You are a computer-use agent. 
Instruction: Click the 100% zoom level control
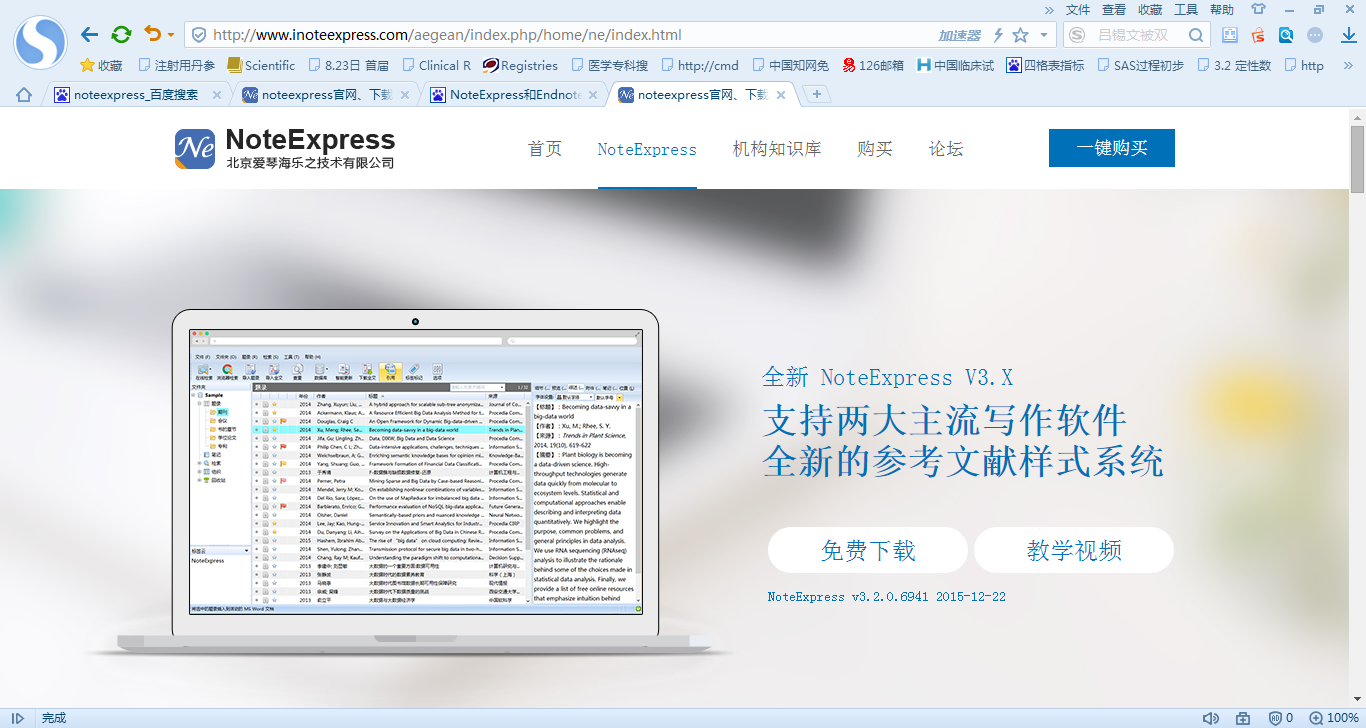1337,717
